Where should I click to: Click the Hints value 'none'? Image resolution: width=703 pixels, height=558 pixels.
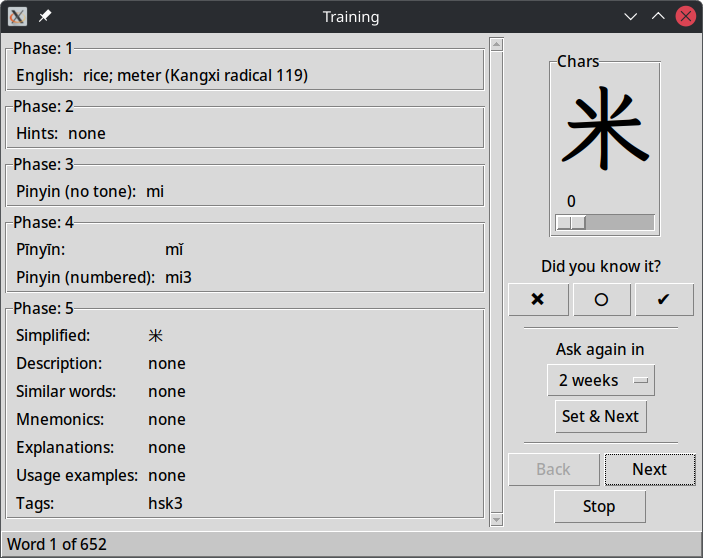[x=87, y=134]
